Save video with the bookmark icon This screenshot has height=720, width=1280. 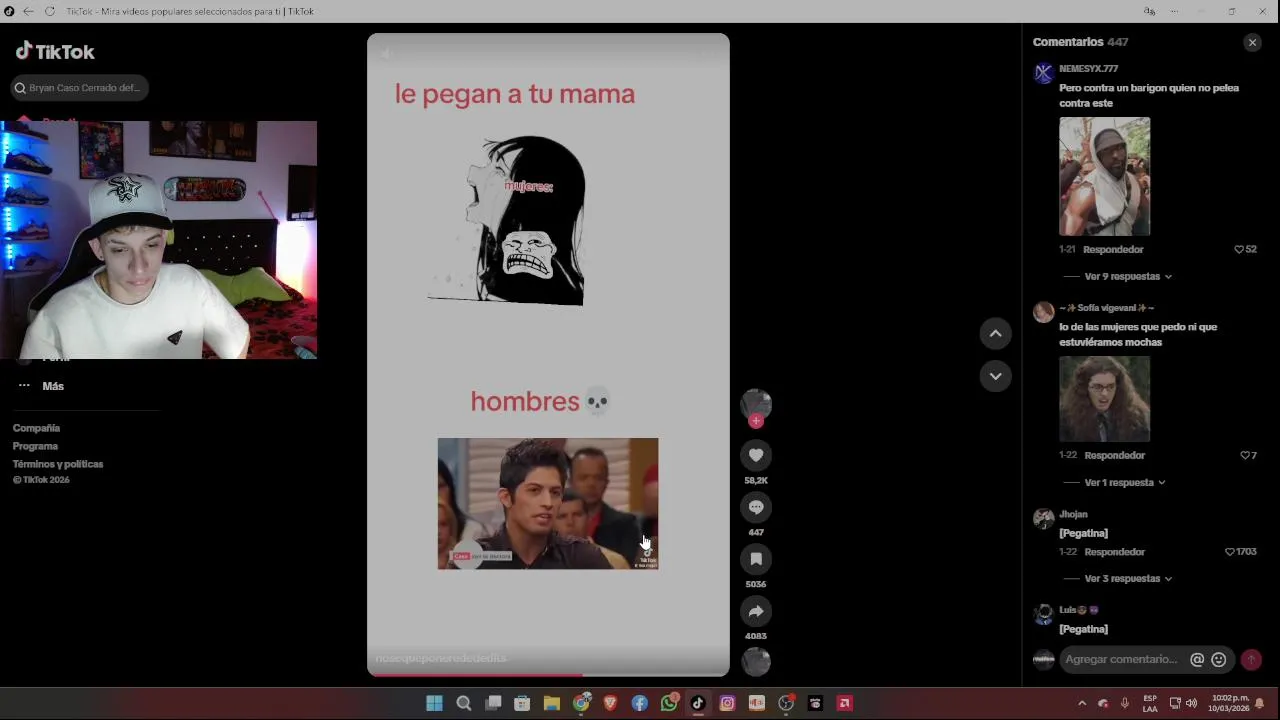tap(756, 559)
